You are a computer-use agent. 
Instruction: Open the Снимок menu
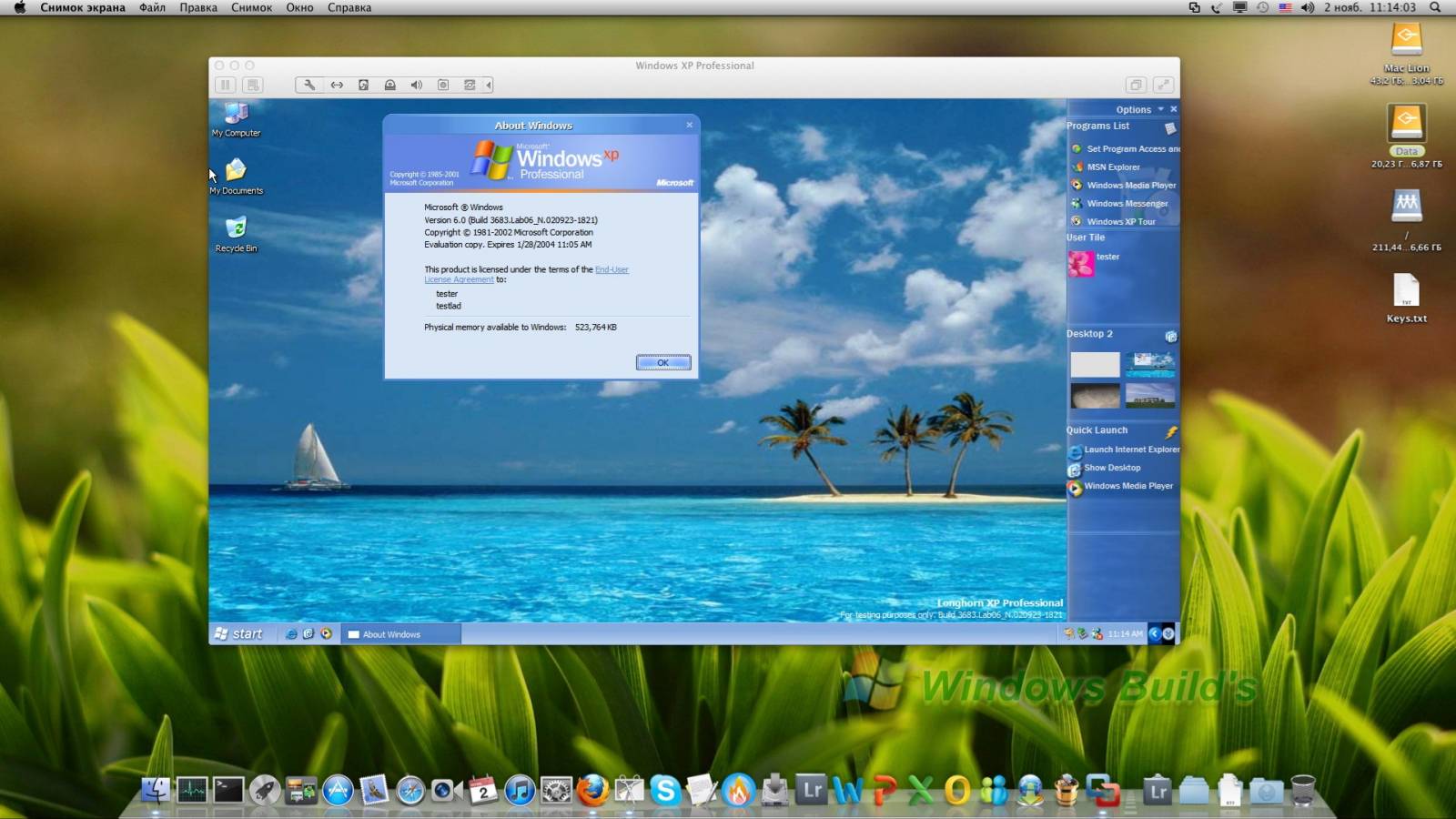pyautogui.click(x=251, y=7)
